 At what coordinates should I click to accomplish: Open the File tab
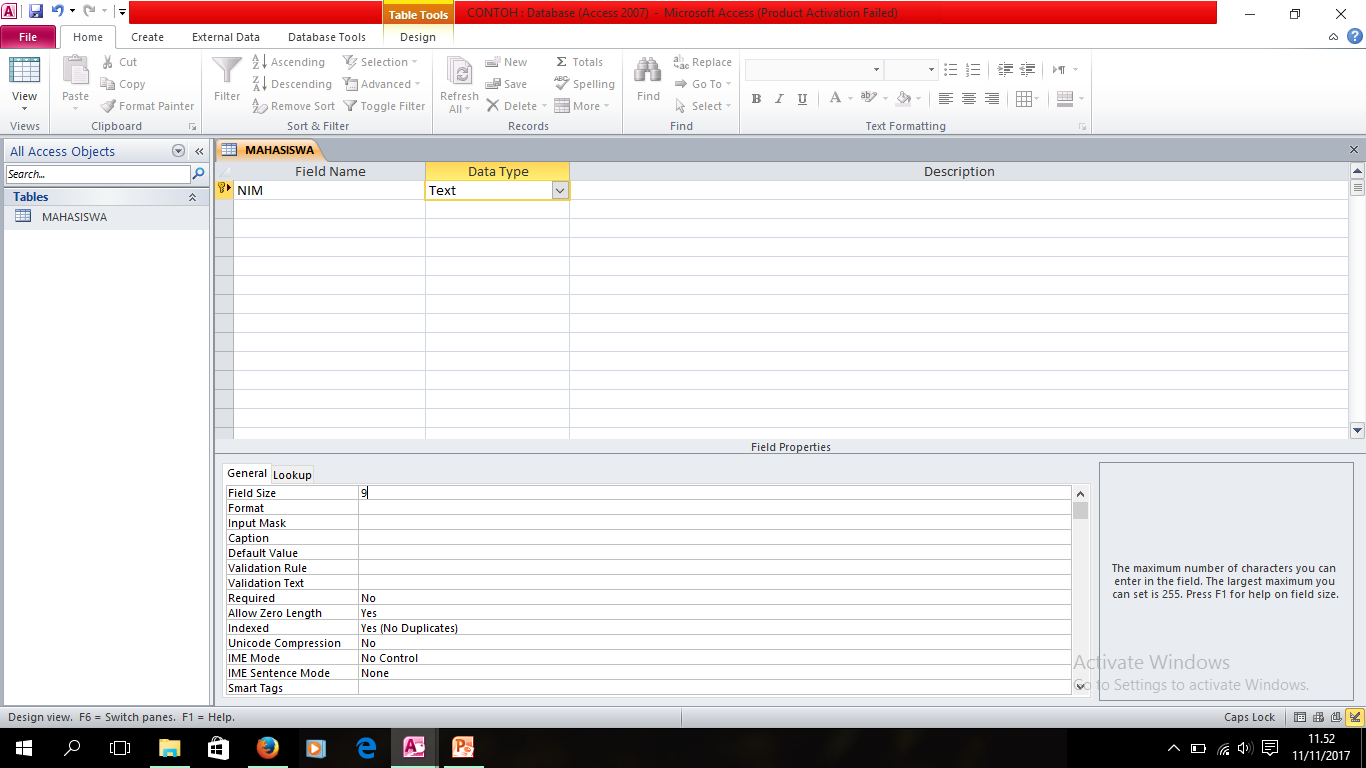tap(28, 37)
